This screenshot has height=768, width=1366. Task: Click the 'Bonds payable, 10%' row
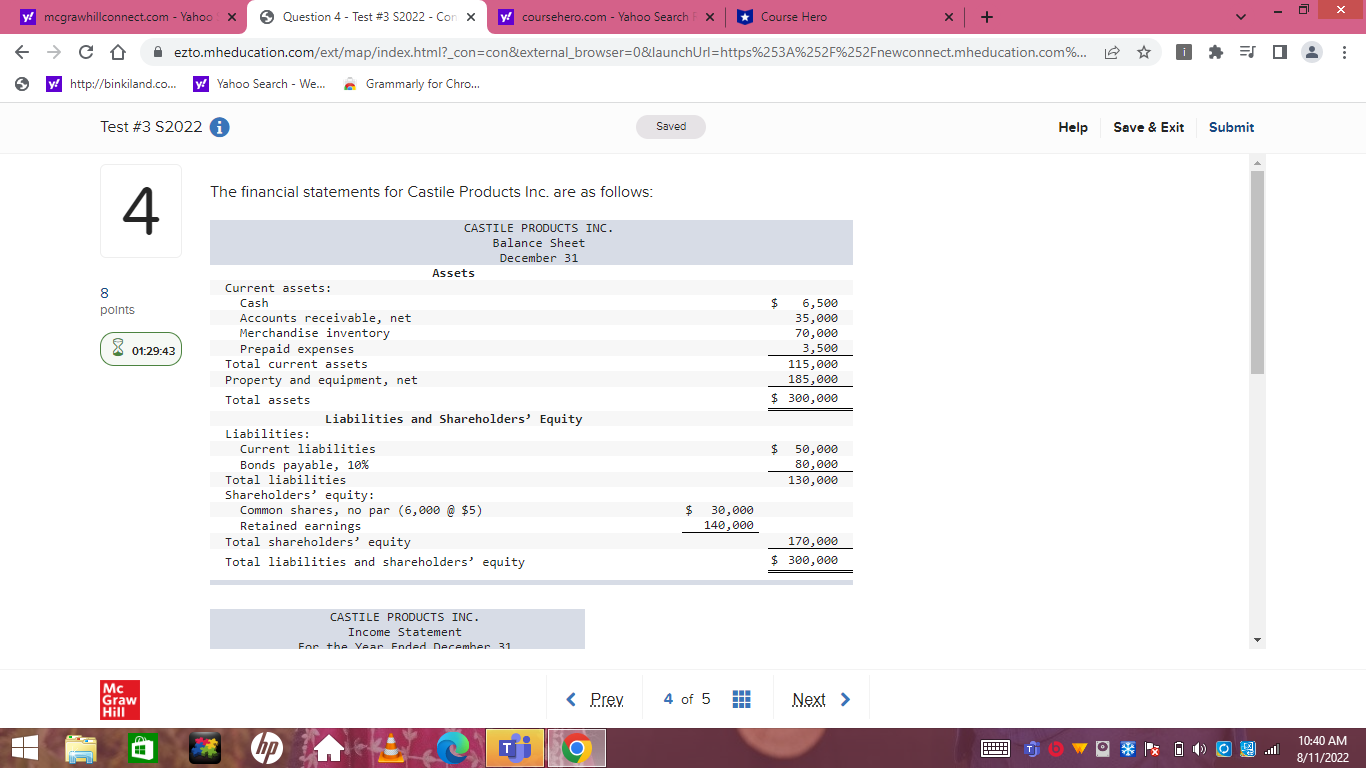click(x=531, y=465)
